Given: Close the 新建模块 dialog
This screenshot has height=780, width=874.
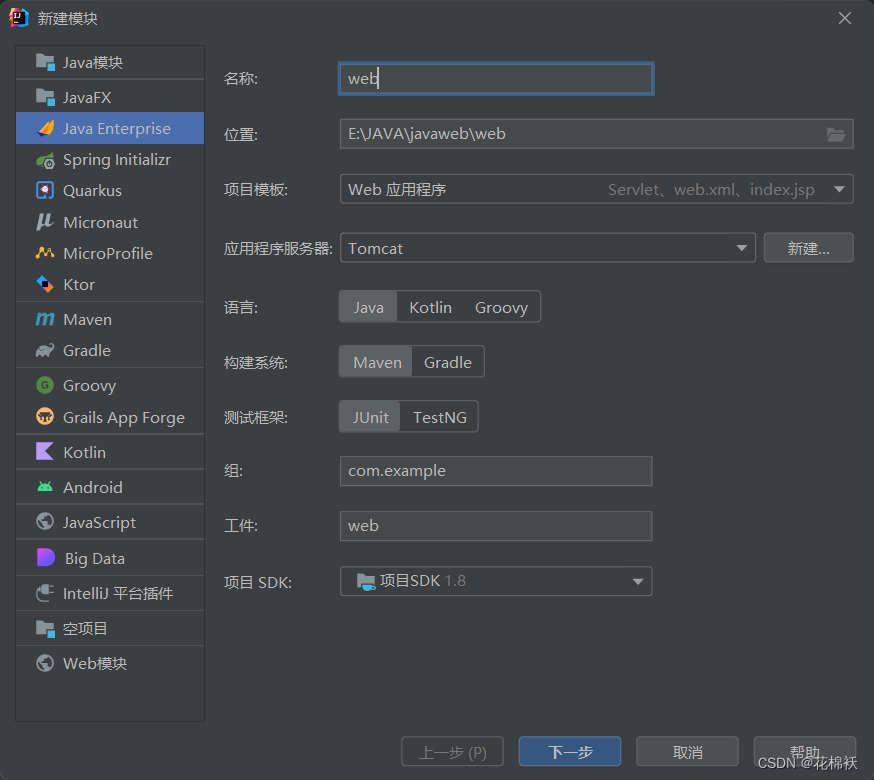Looking at the screenshot, I should click(x=844, y=18).
